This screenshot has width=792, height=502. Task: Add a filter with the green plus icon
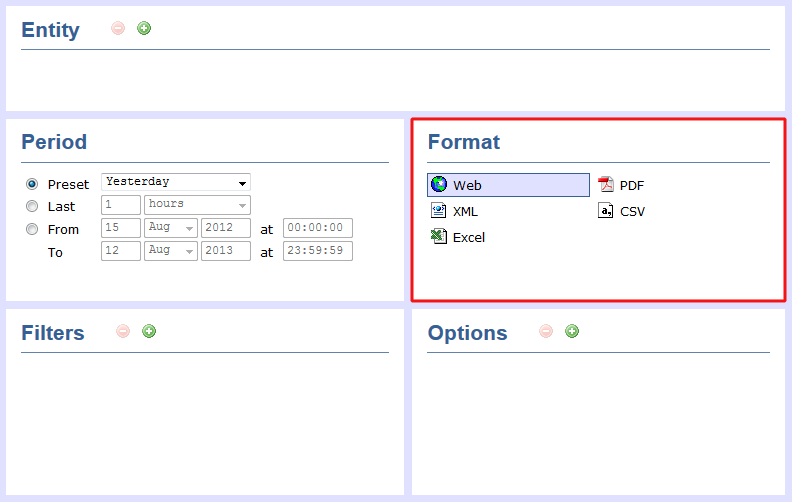[149, 331]
